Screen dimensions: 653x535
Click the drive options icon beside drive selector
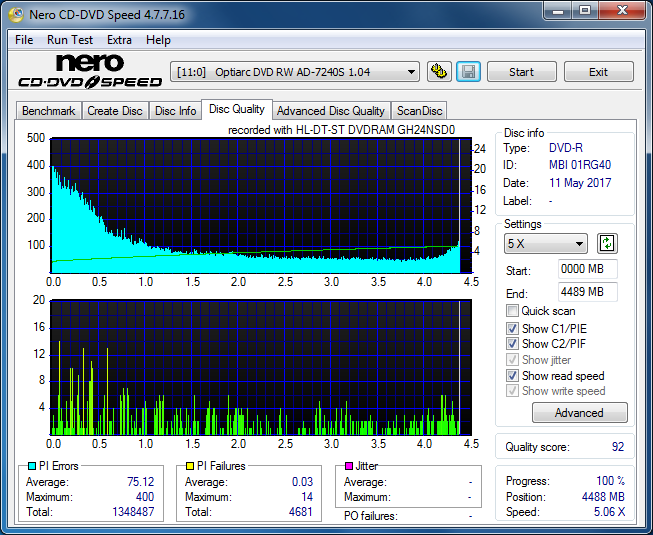click(439, 72)
